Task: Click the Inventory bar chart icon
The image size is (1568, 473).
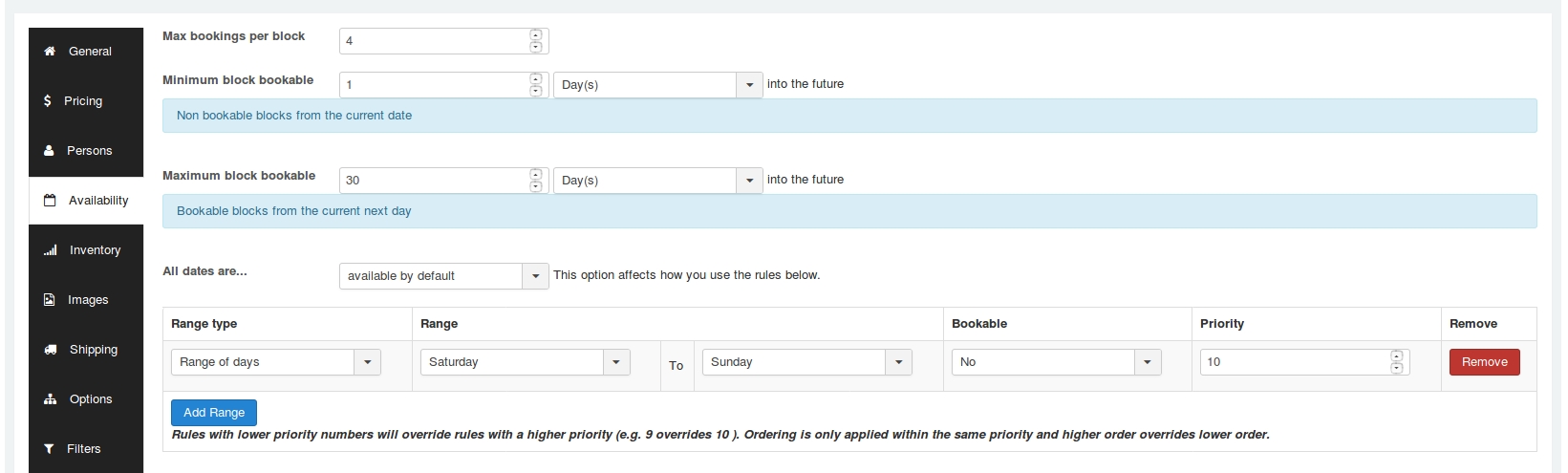Action: 50,250
